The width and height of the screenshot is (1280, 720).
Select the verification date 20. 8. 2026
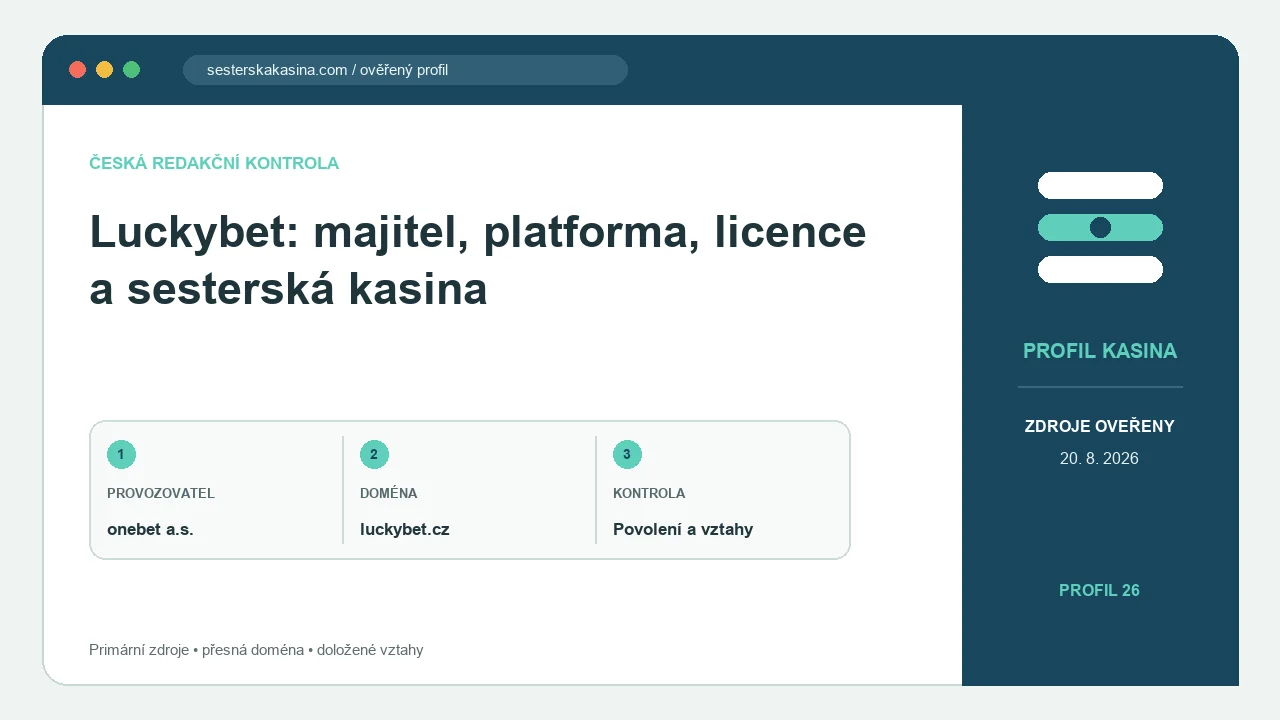click(x=1100, y=458)
